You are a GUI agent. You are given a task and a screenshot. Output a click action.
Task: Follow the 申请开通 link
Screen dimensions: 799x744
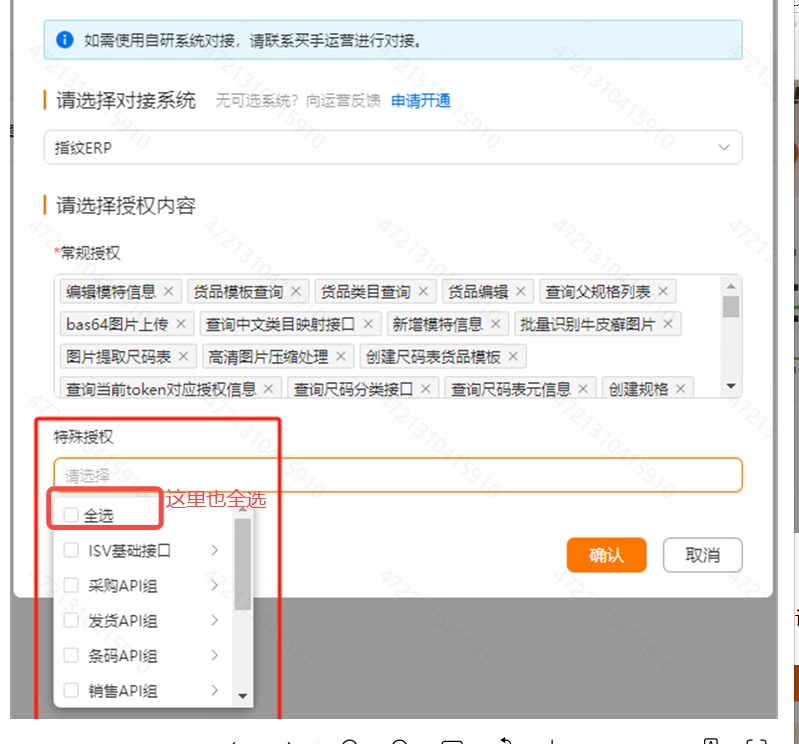tap(420, 100)
